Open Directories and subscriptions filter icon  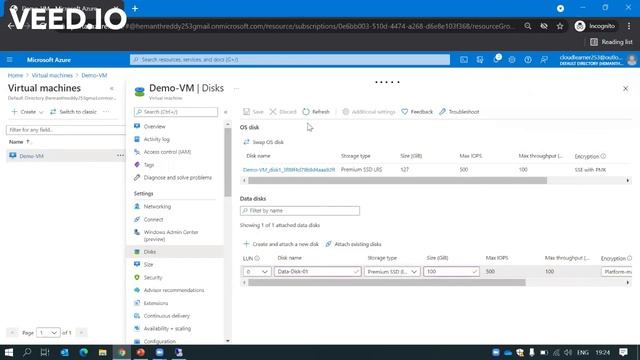click(x=480, y=60)
